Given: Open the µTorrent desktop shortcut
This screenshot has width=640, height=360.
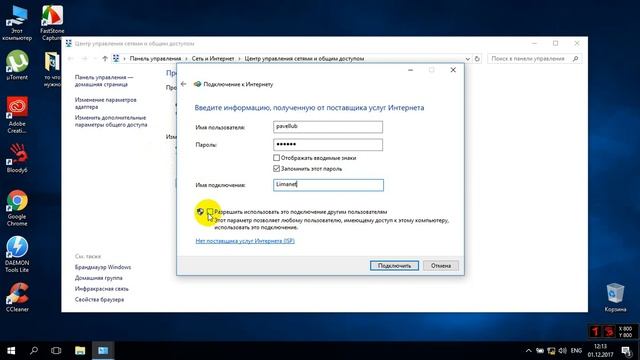Looking at the screenshot, I should [x=17, y=64].
